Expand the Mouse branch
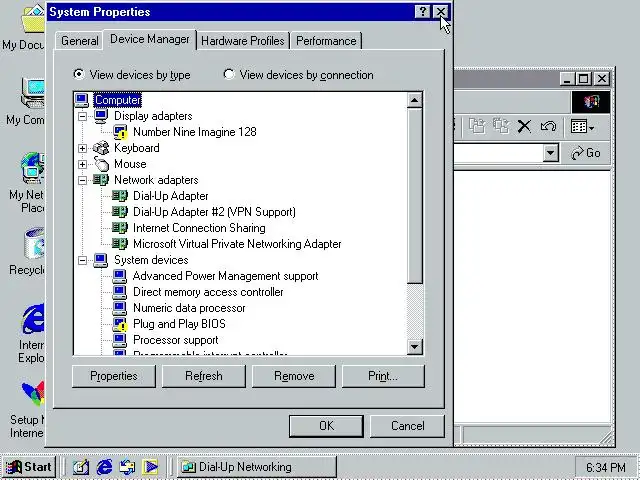Image resolution: width=640 pixels, height=480 pixels. click(82, 164)
